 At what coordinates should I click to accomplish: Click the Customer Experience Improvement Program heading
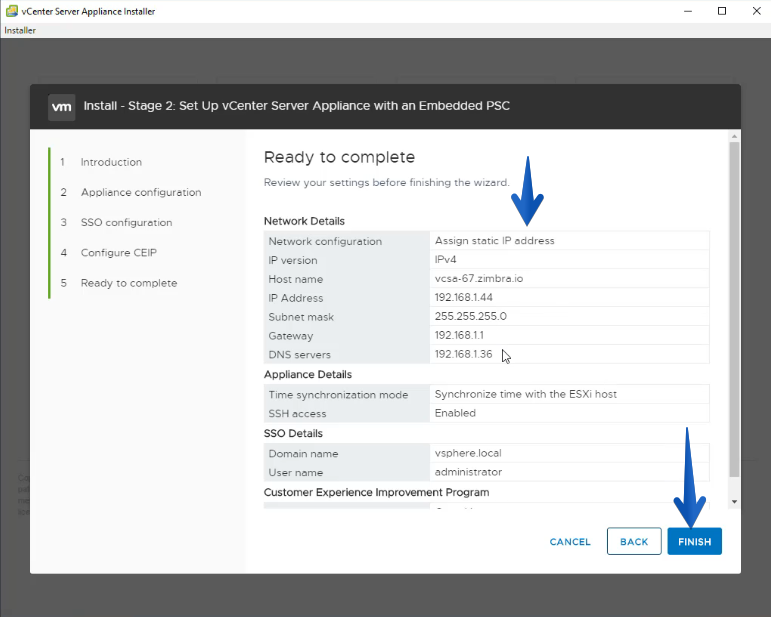[377, 493]
